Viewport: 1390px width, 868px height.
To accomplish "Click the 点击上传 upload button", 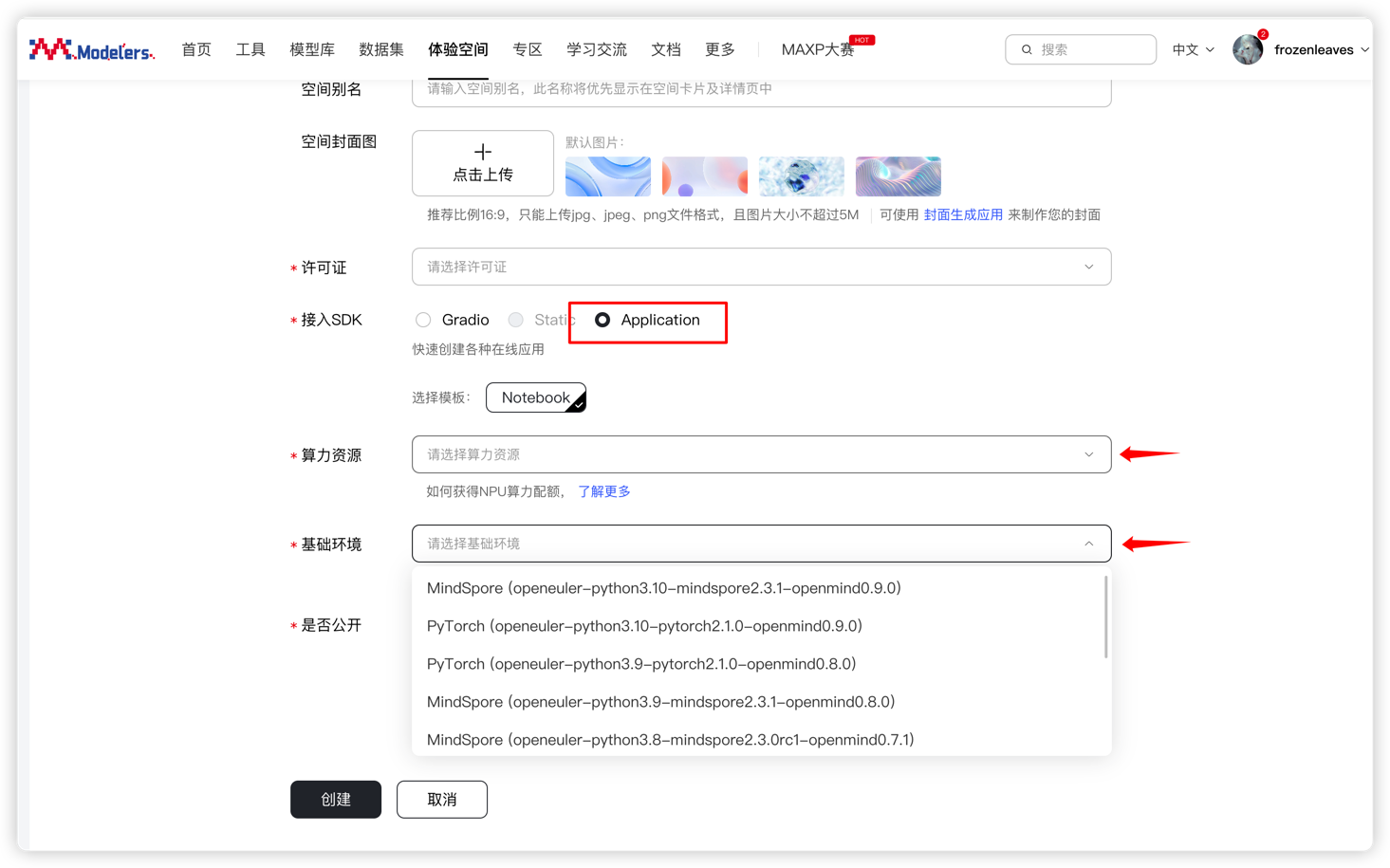I will [x=483, y=163].
